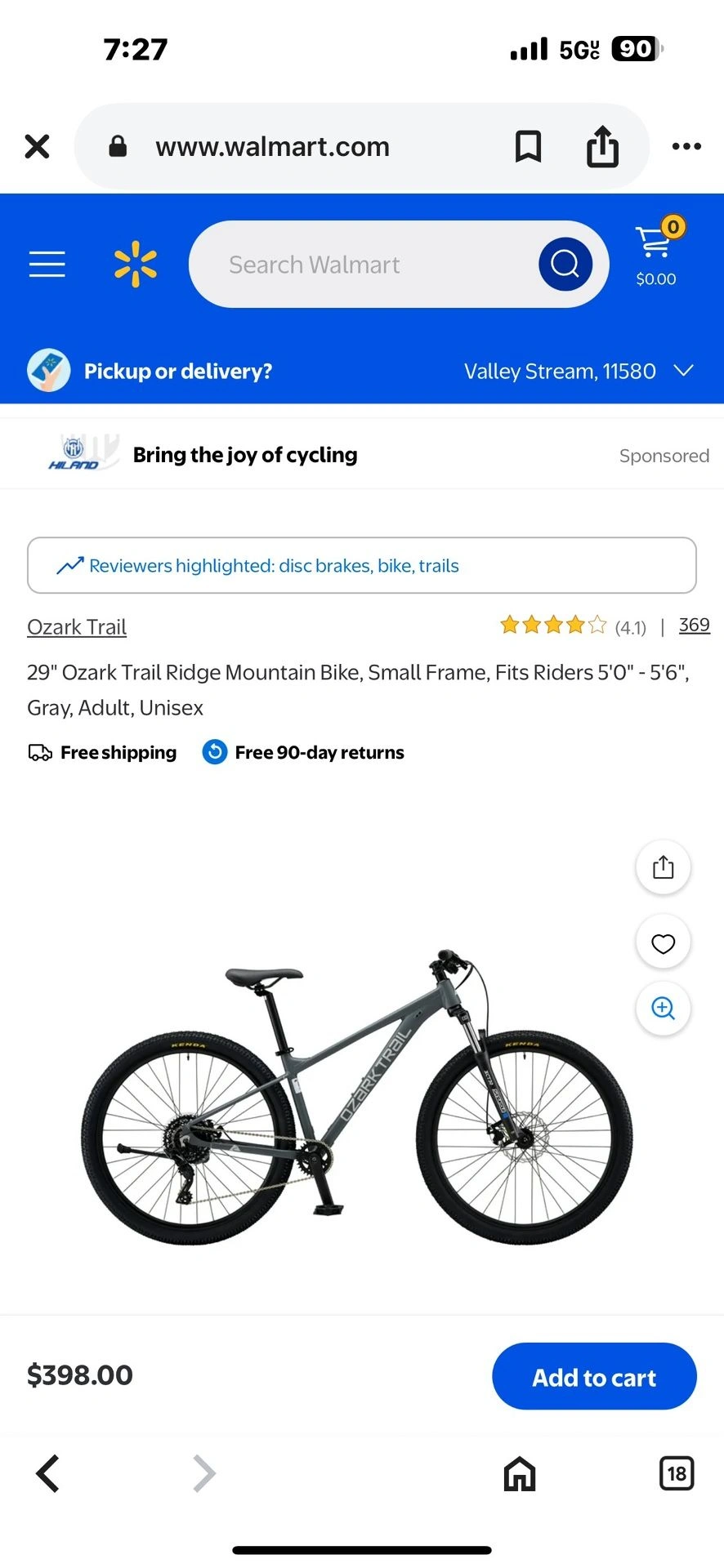724x1568 pixels.
Task: Zoom into the product image
Action: (x=663, y=1009)
